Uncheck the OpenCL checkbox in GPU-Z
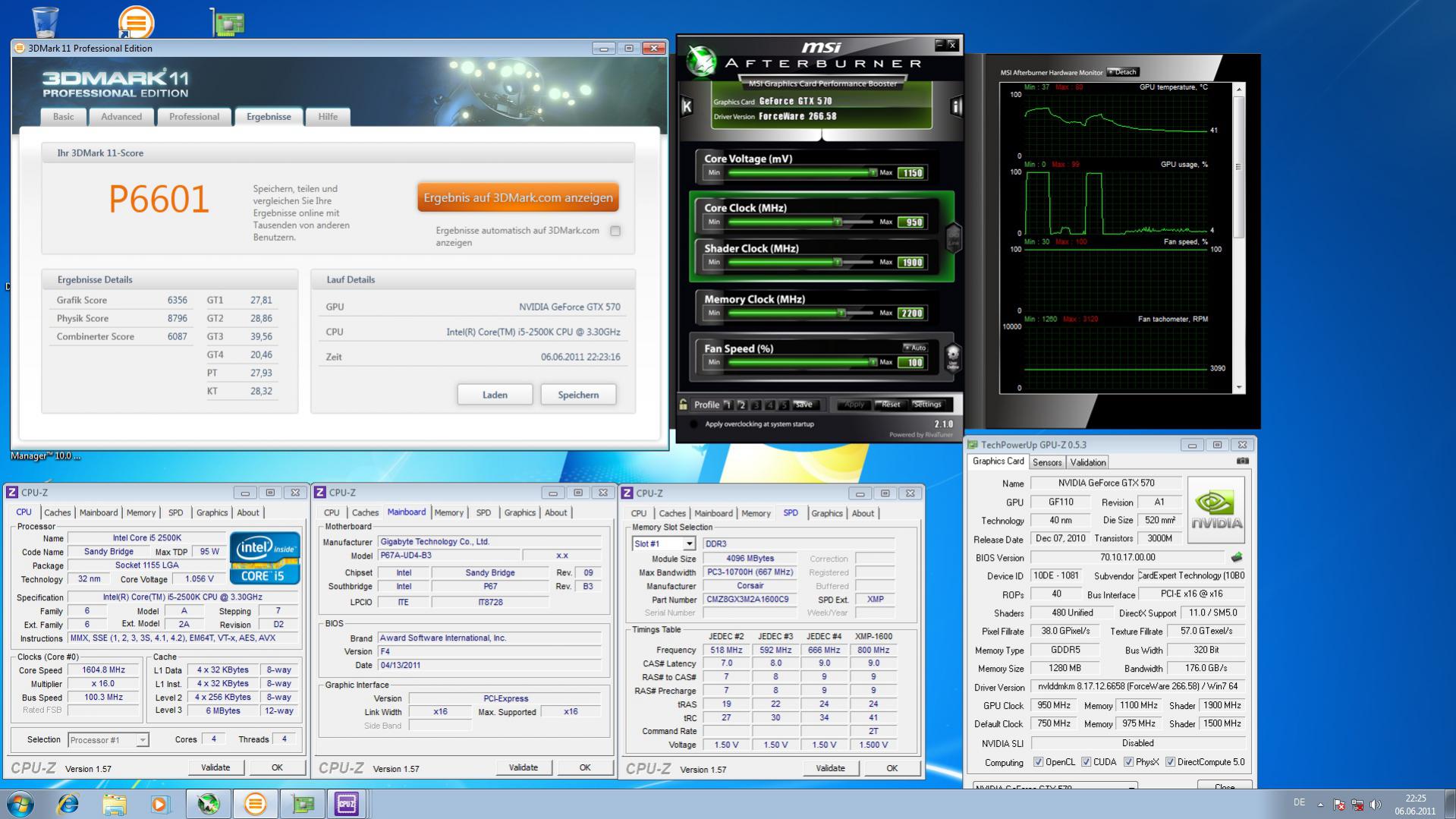The width and height of the screenshot is (1456, 819). point(1038,762)
